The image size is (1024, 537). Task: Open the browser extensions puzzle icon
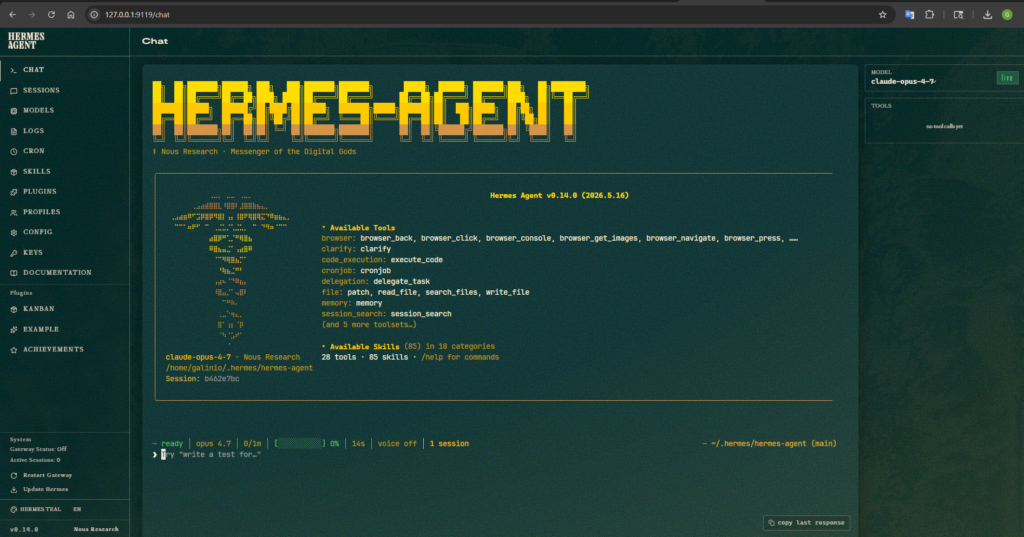click(x=929, y=14)
